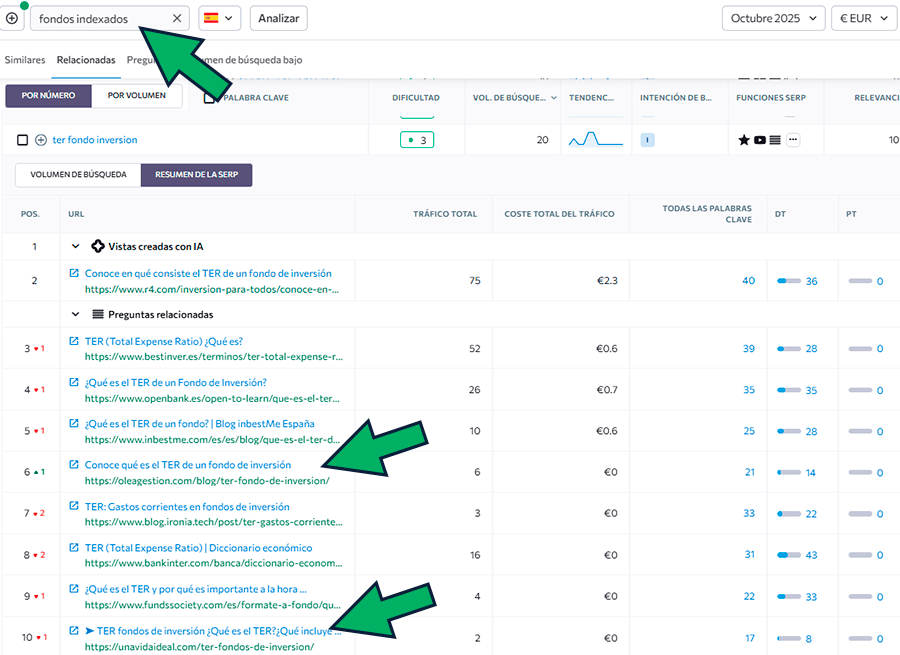Open the EUR currency dropdown

click(x=863, y=18)
